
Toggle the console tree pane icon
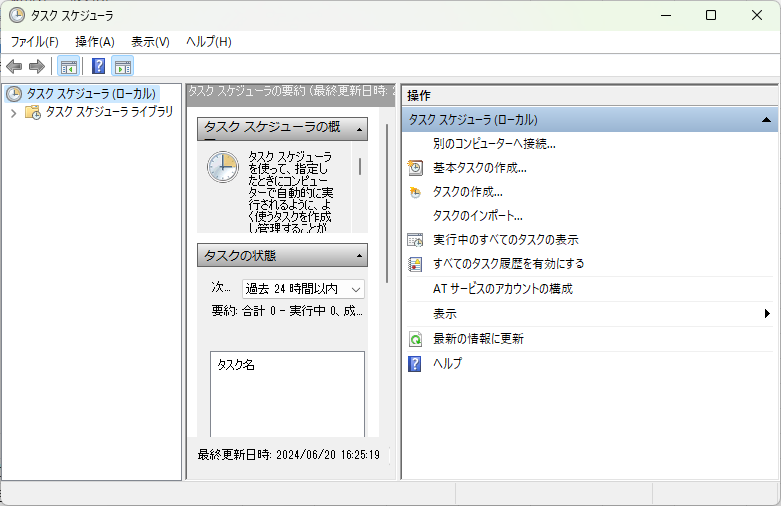(x=69, y=67)
